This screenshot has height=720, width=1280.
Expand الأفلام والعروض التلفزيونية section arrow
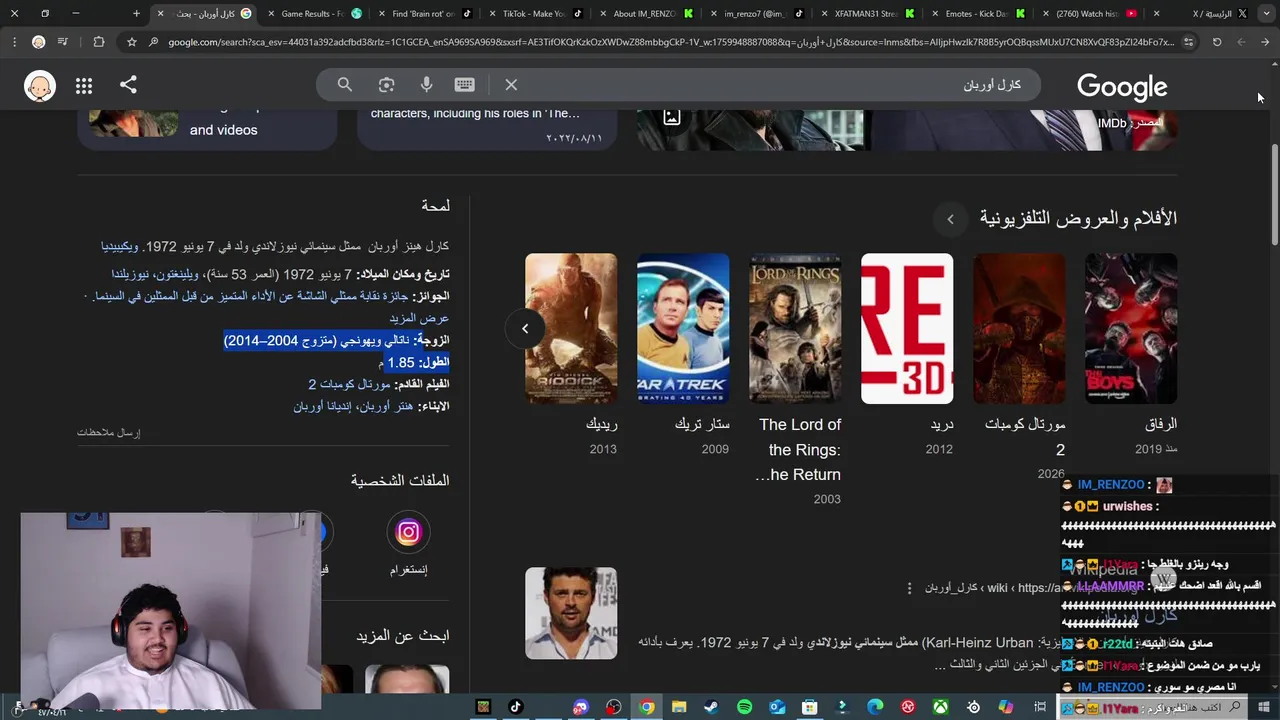[x=950, y=219]
